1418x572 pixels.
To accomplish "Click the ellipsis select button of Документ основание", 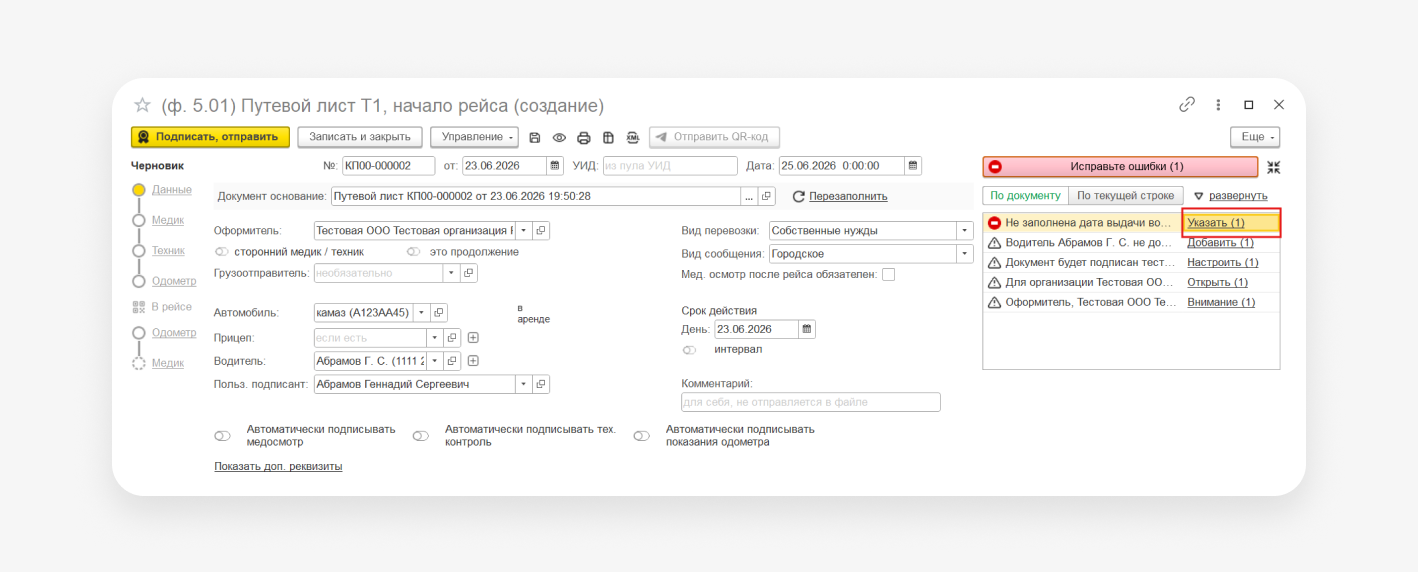I will pos(750,196).
